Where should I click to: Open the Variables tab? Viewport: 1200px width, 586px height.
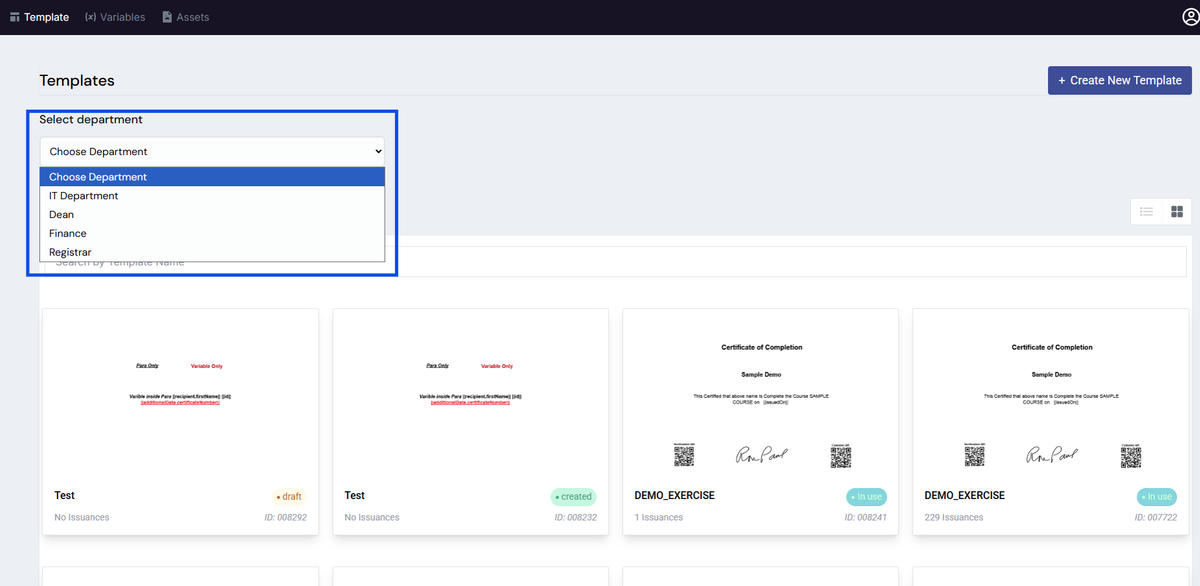click(x=115, y=17)
